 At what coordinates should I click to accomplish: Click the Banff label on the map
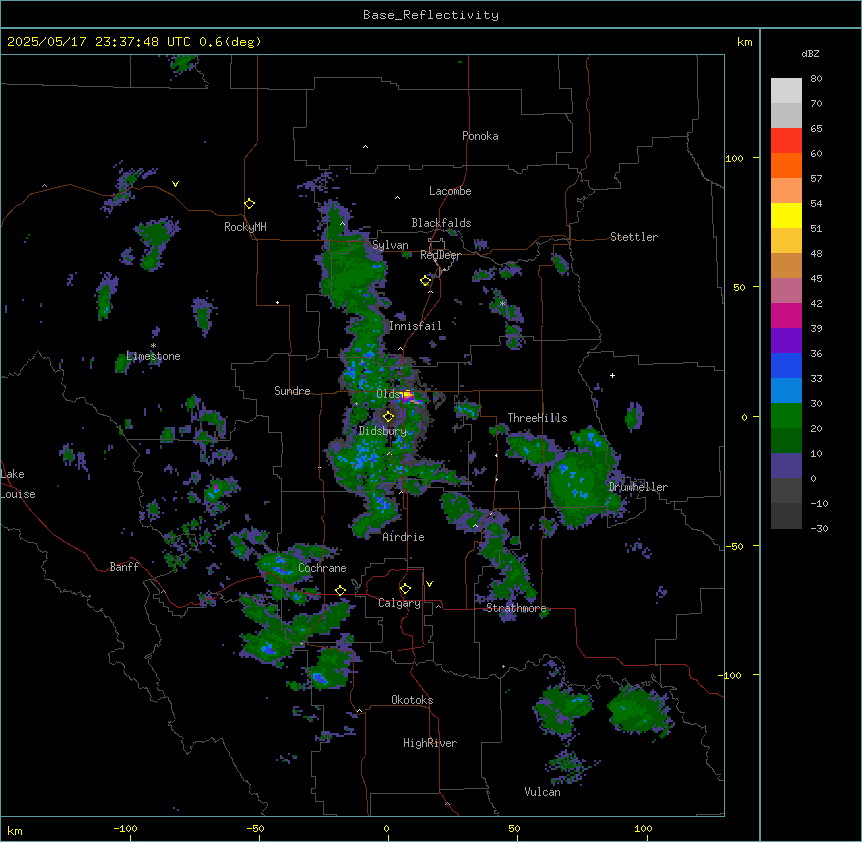[124, 567]
